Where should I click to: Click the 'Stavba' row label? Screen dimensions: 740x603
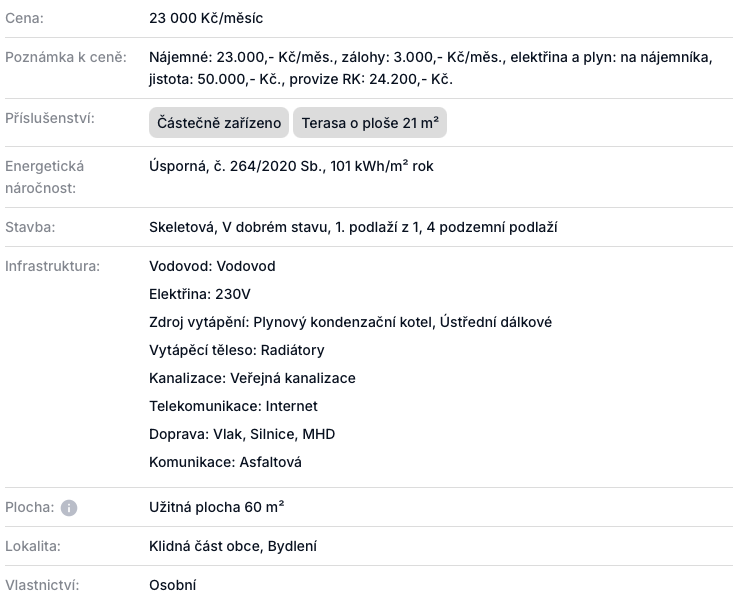tap(30, 227)
